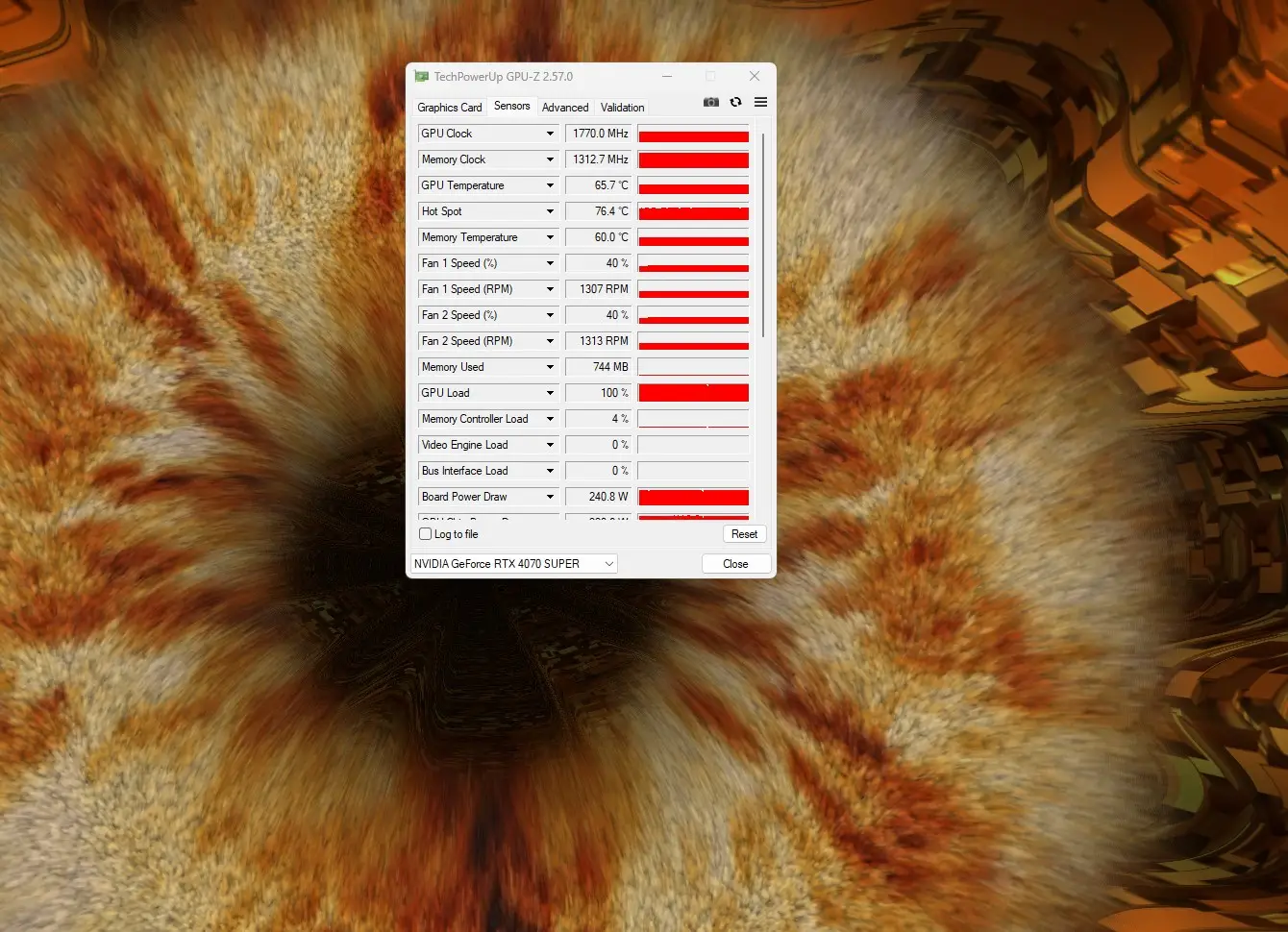The image size is (1288, 932).
Task: Open the Fan 1 Speed (RPM) dropdown
Action: tap(550, 289)
